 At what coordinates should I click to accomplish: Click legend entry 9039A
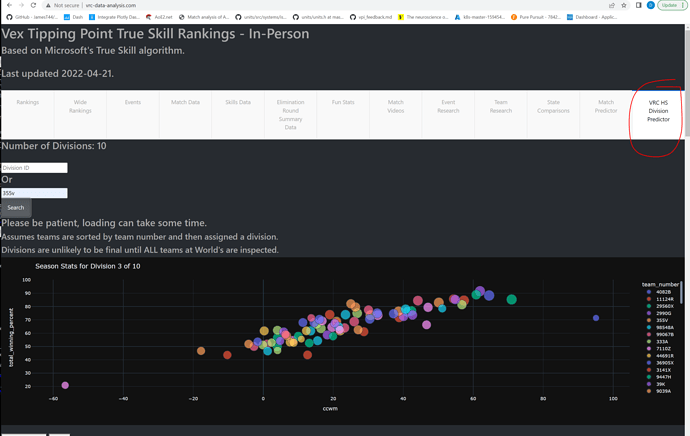(x=659, y=391)
